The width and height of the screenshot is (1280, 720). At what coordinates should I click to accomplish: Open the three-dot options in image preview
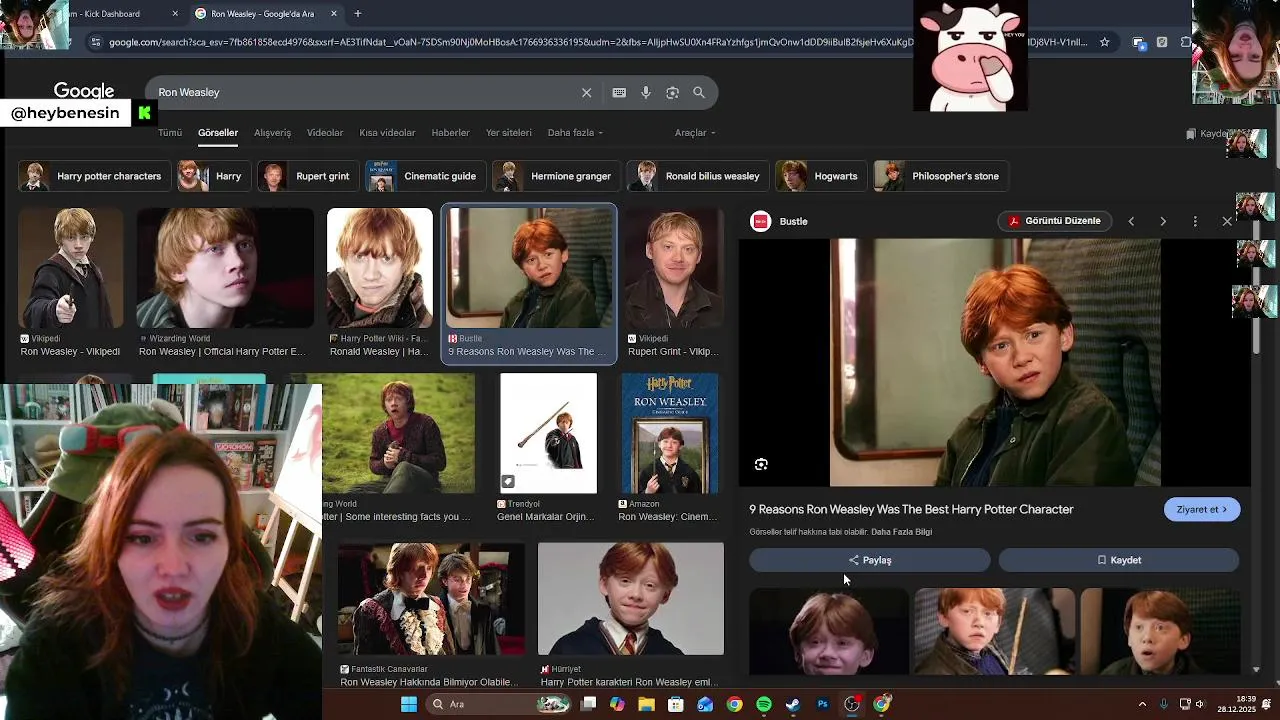[x=1195, y=221]
